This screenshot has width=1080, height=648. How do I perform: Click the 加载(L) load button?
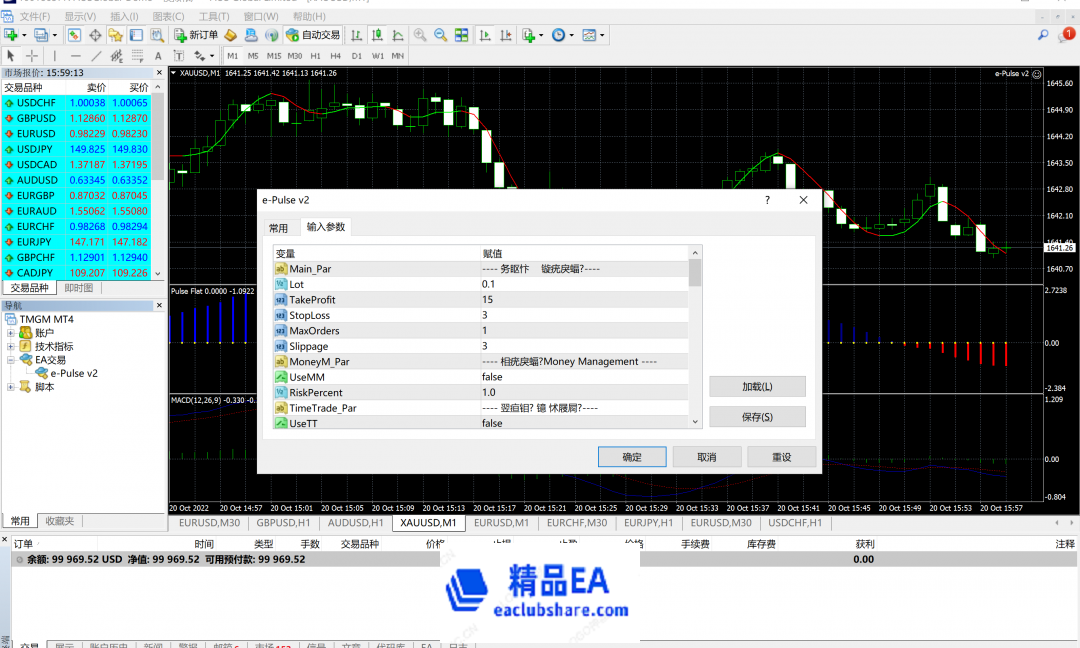(x=757, y=386)
